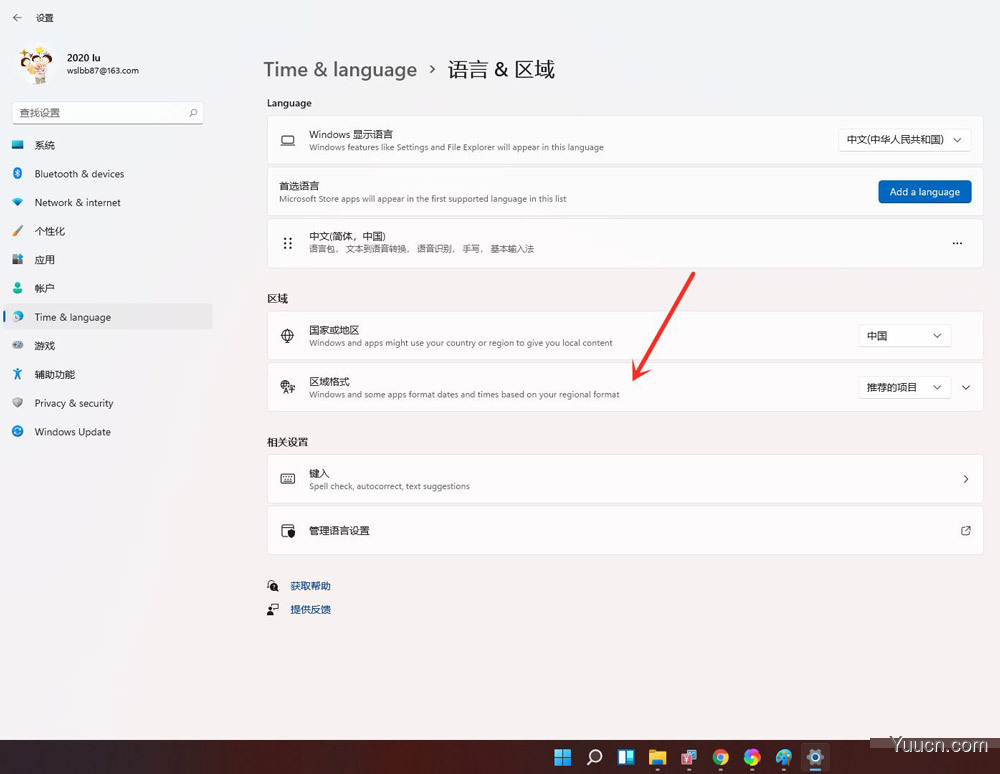This screenshot has width=1000, height=774.
Task: Open 辅助功能 settings
Action: (x=108, y=374)
